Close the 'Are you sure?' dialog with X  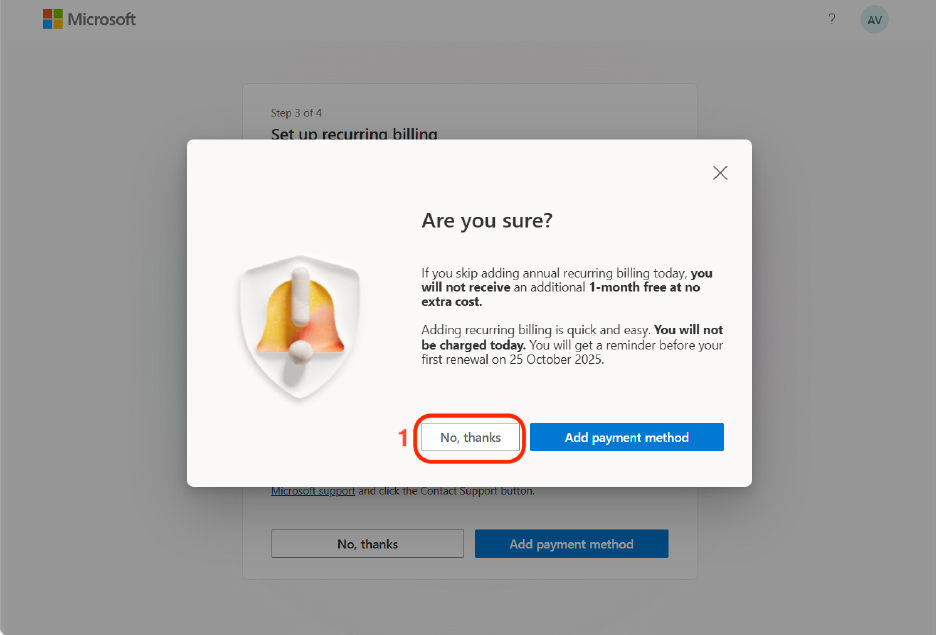[x=720, y=173]
